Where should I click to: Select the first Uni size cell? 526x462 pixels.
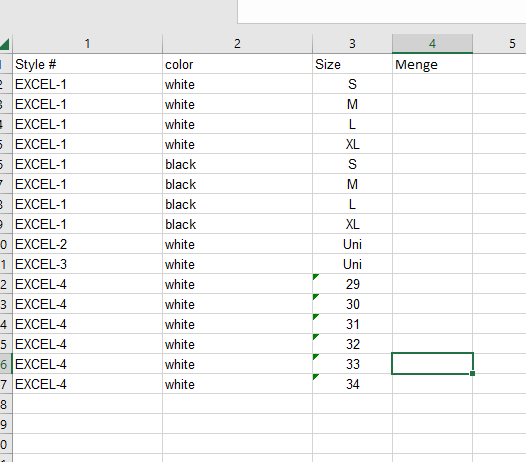click(352, 244)
